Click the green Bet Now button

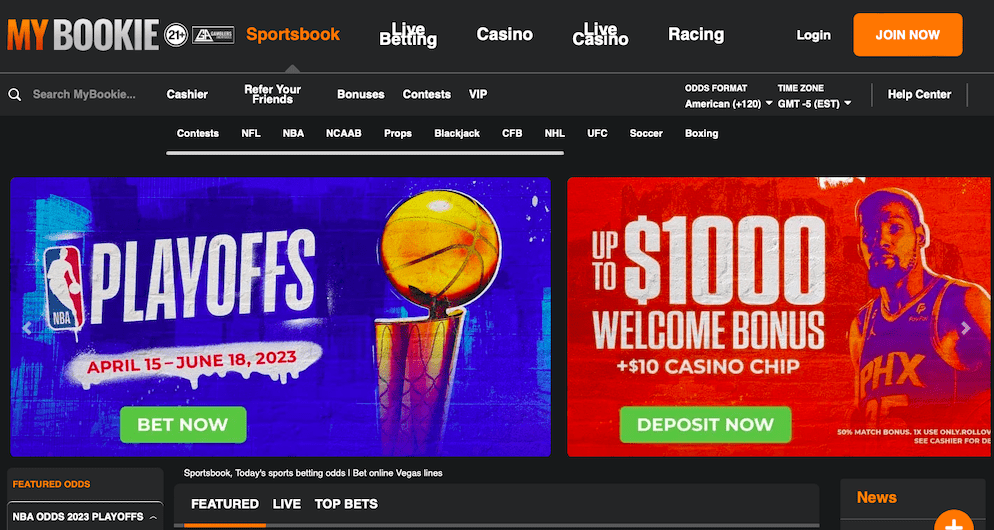point(183,424)
